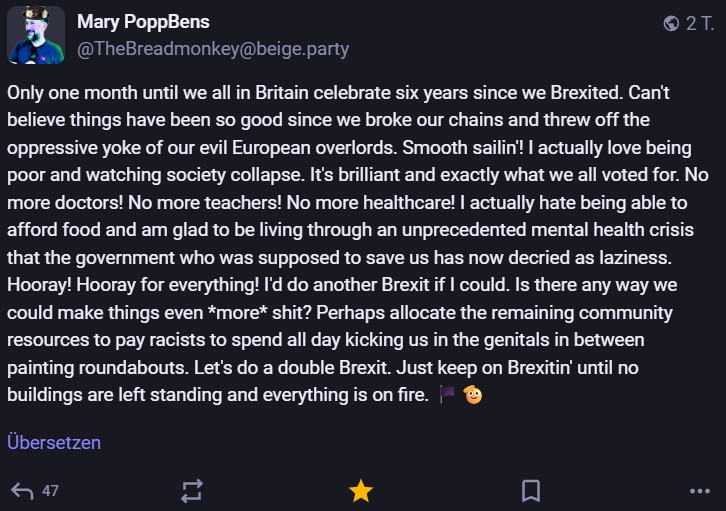Boost this post with the repost icon
726x511 pixels.
[x=191, y=490]
